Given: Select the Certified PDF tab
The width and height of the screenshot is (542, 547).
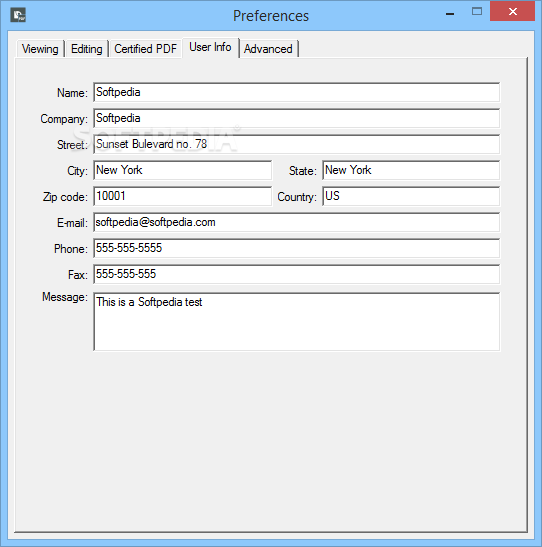Looking at the screenshot, I should click(145, 49).
